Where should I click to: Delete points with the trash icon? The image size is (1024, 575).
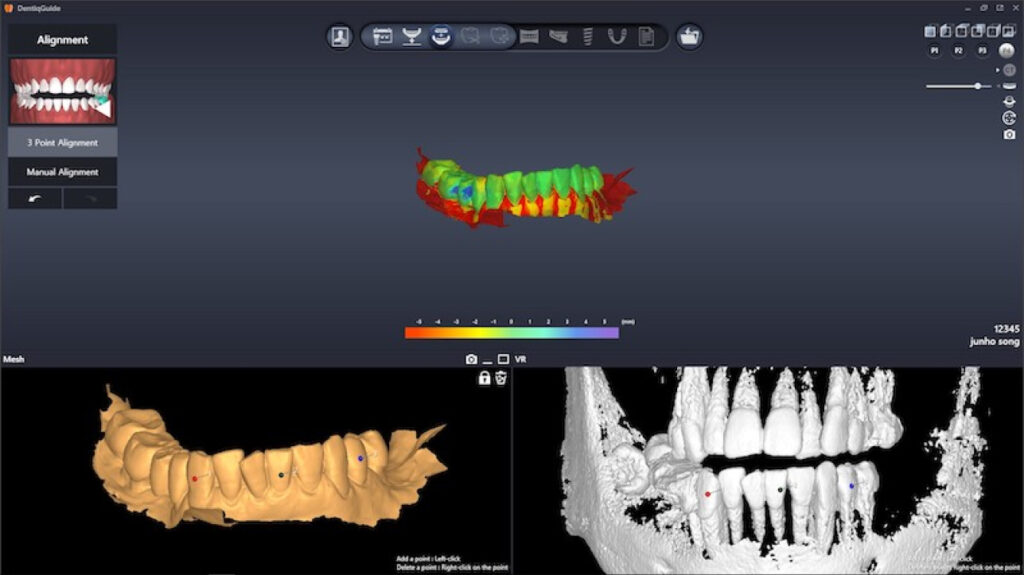point(501,378)
